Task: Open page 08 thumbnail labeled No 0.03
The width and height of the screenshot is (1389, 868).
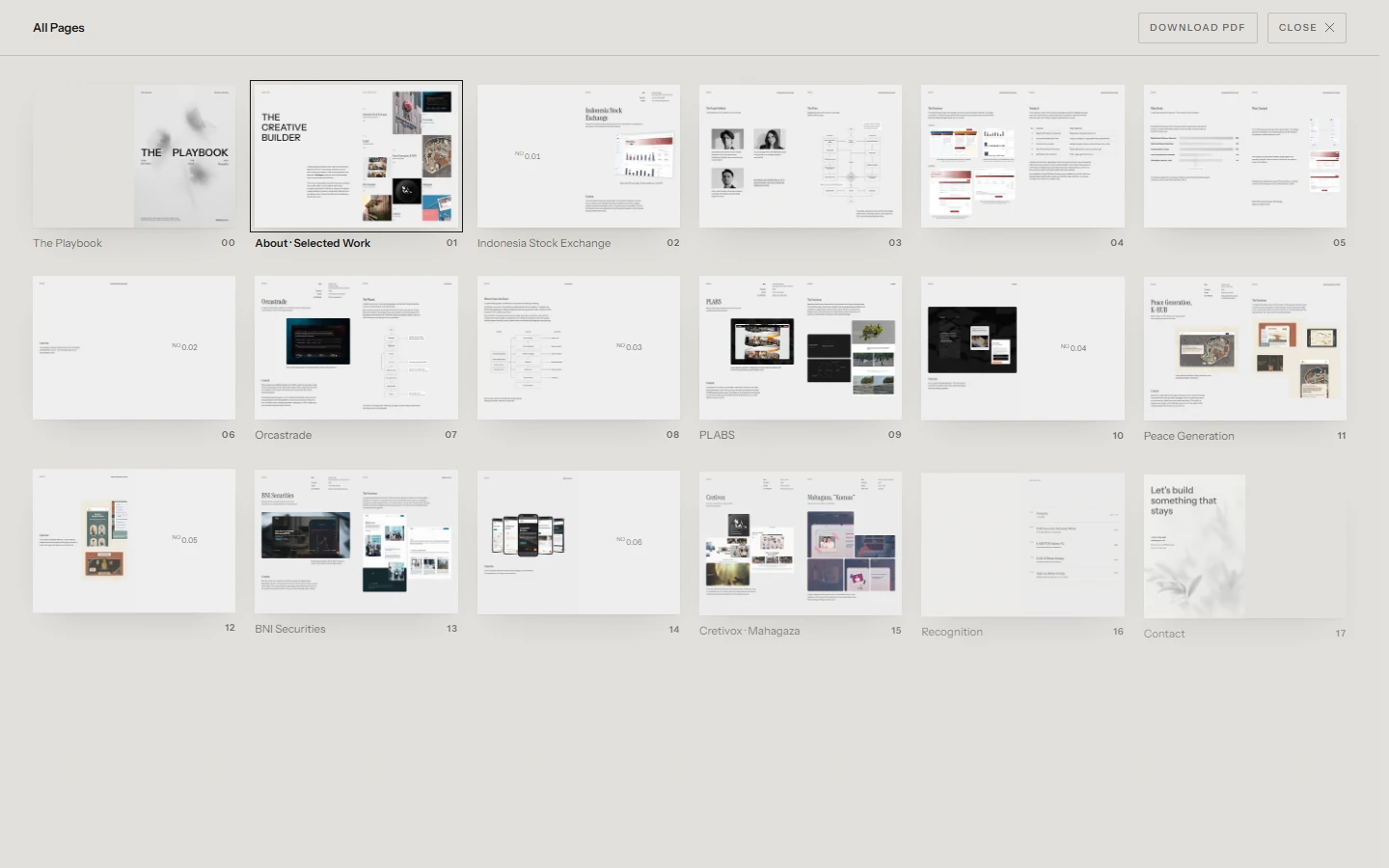Action: [x=579, y=348]
